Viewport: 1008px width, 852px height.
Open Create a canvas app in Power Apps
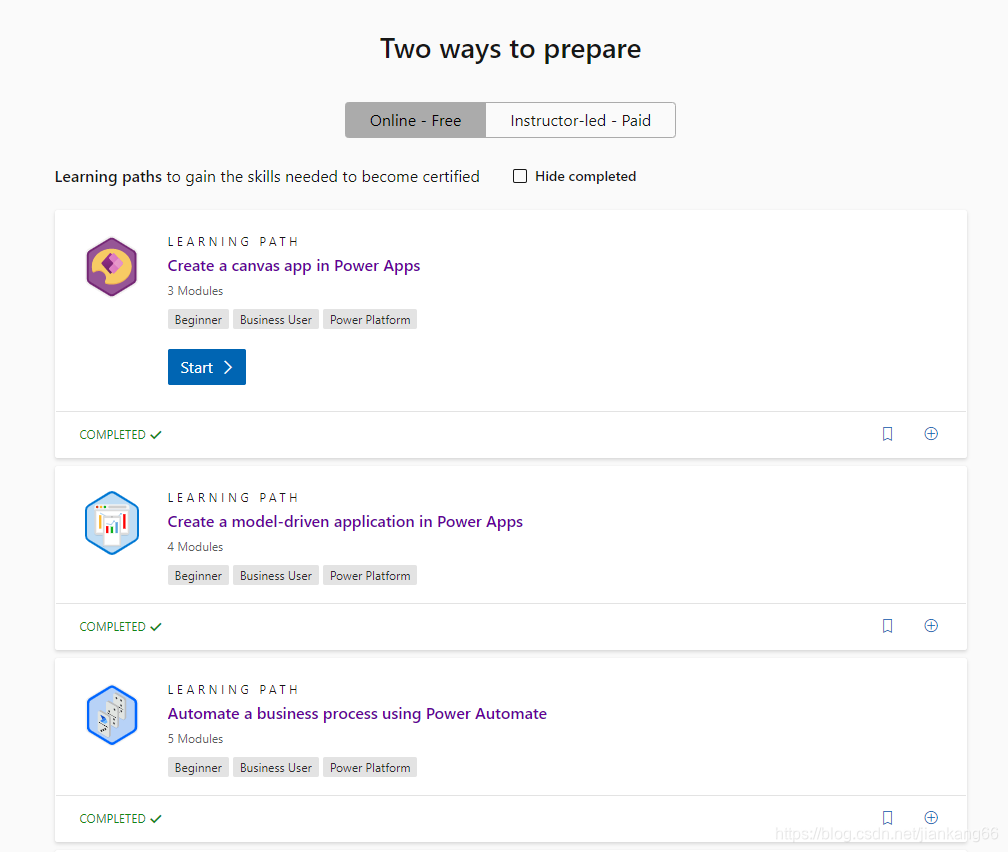294,266
